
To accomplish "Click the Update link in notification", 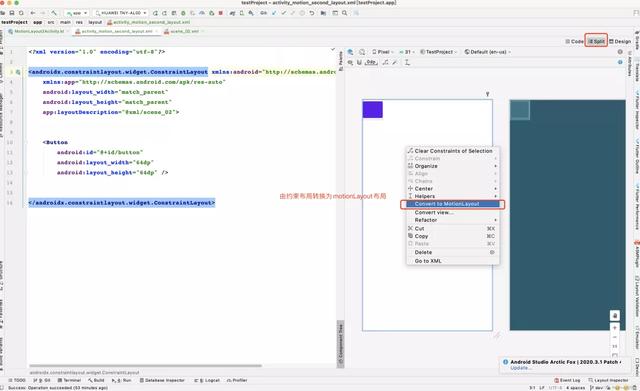I will tap(520, 368).
